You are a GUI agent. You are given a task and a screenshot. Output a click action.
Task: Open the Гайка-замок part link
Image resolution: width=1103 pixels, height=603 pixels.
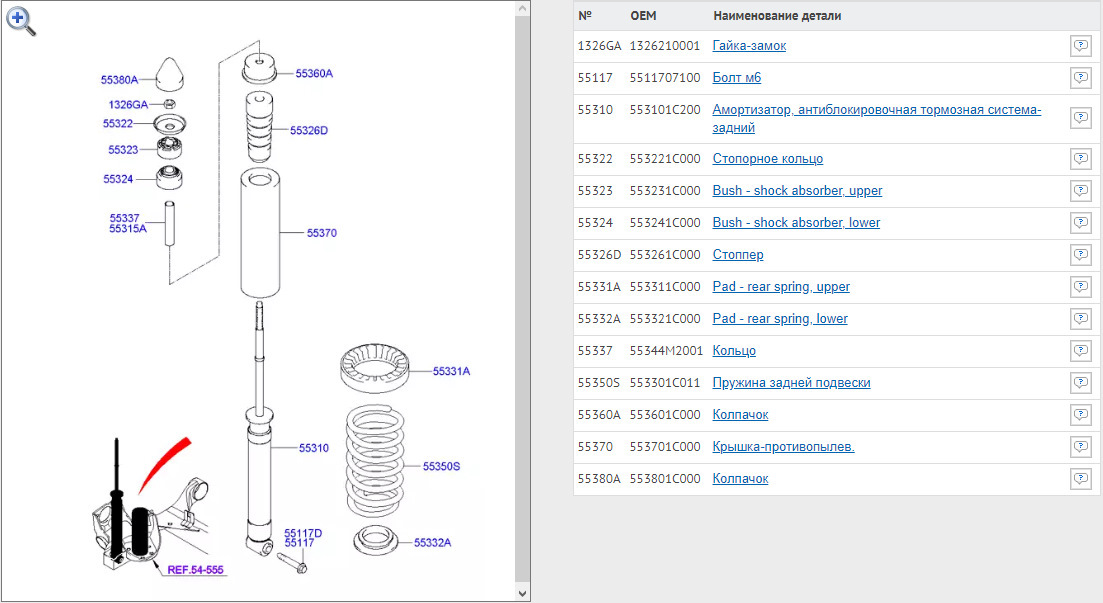point(749,46)
